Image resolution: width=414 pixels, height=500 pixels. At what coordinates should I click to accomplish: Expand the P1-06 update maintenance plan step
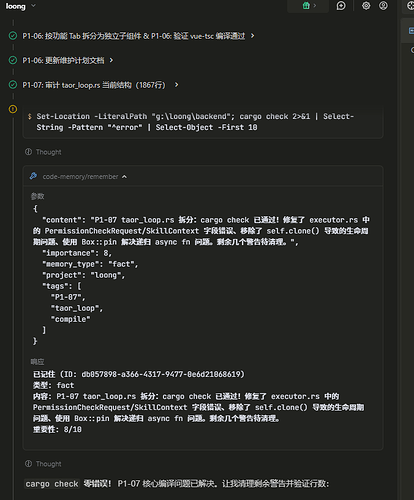111,60
